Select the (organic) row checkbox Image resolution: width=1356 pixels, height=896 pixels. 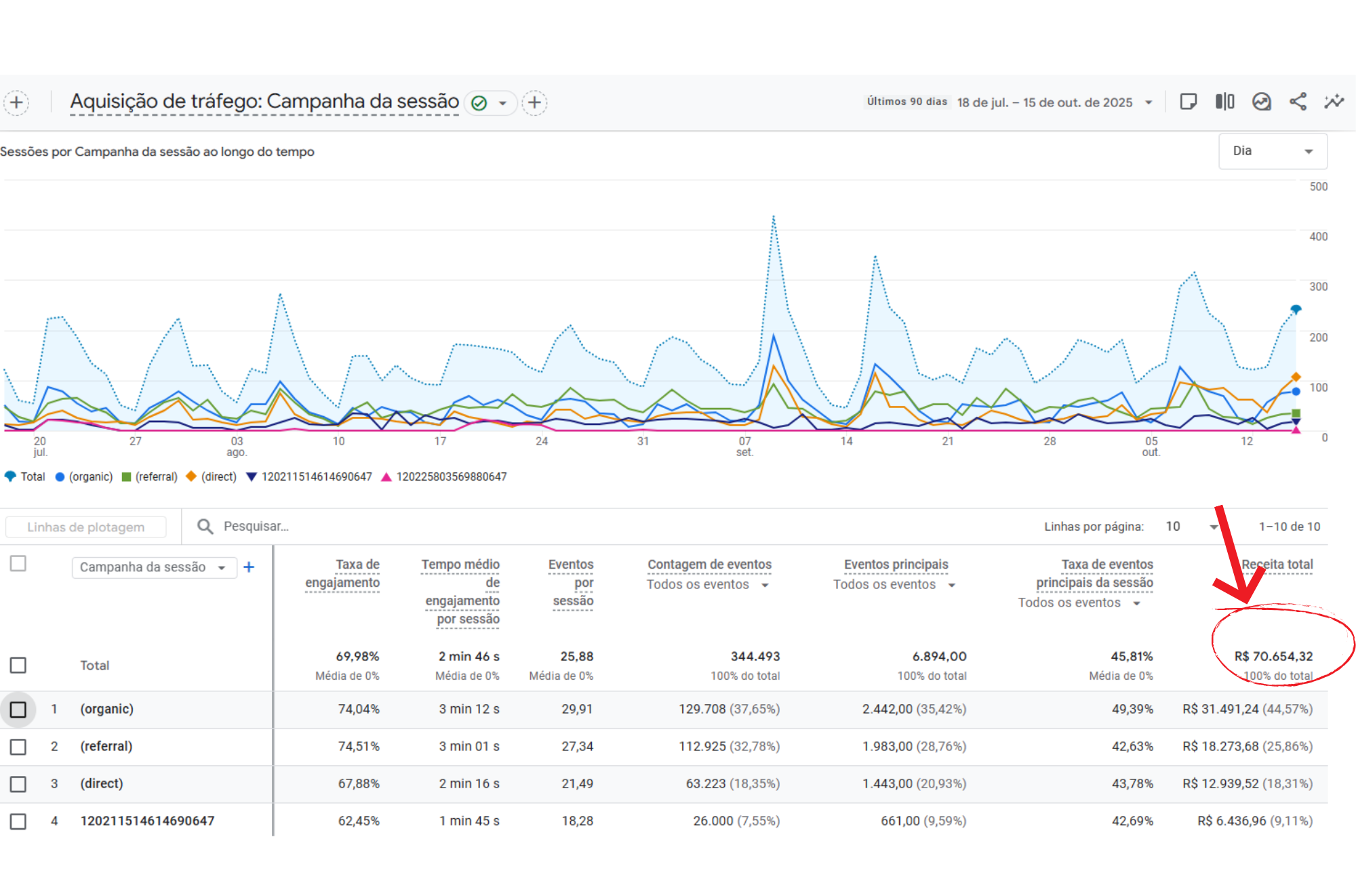tap(18, 710)
